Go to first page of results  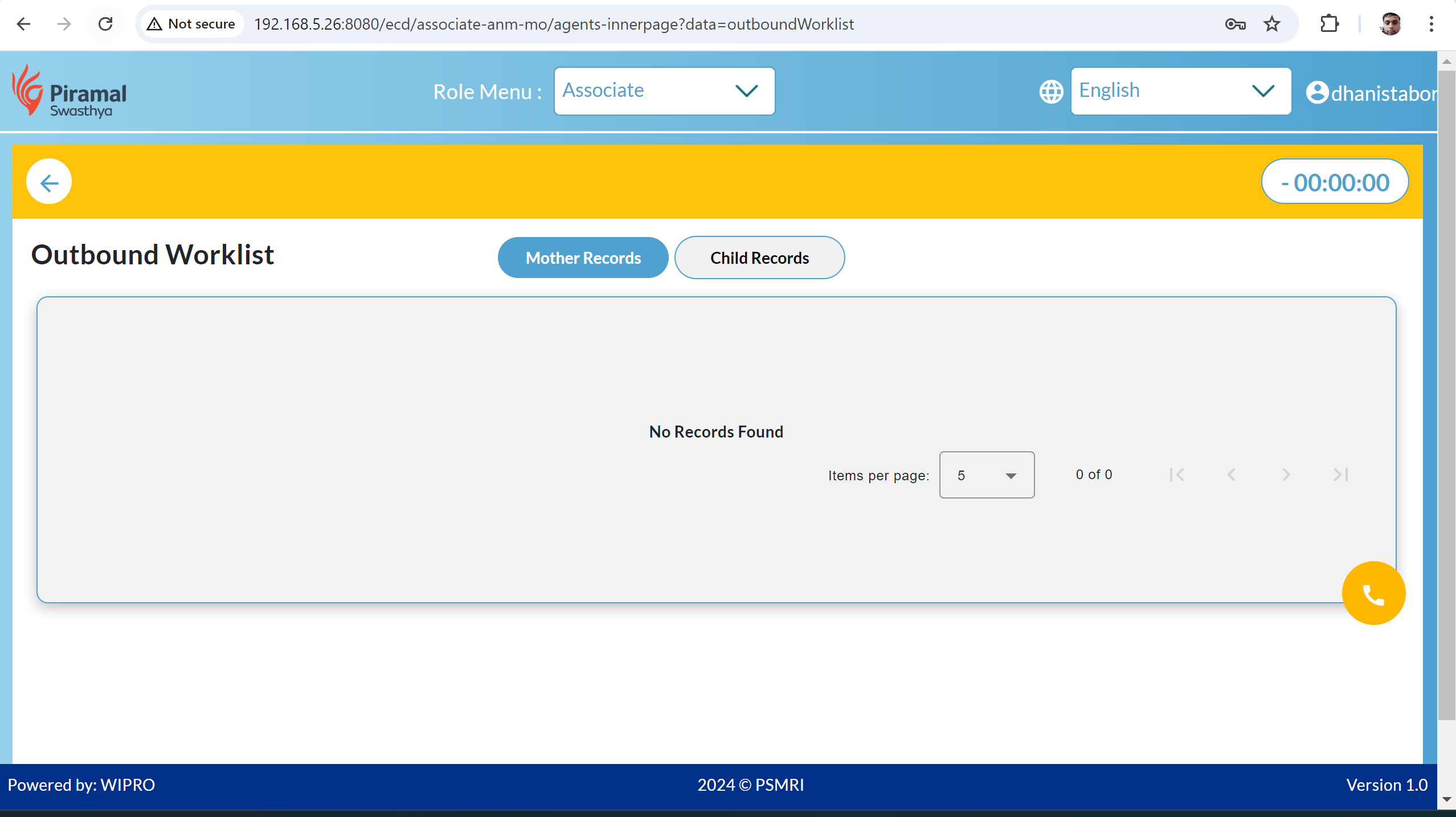[1176, 475]
